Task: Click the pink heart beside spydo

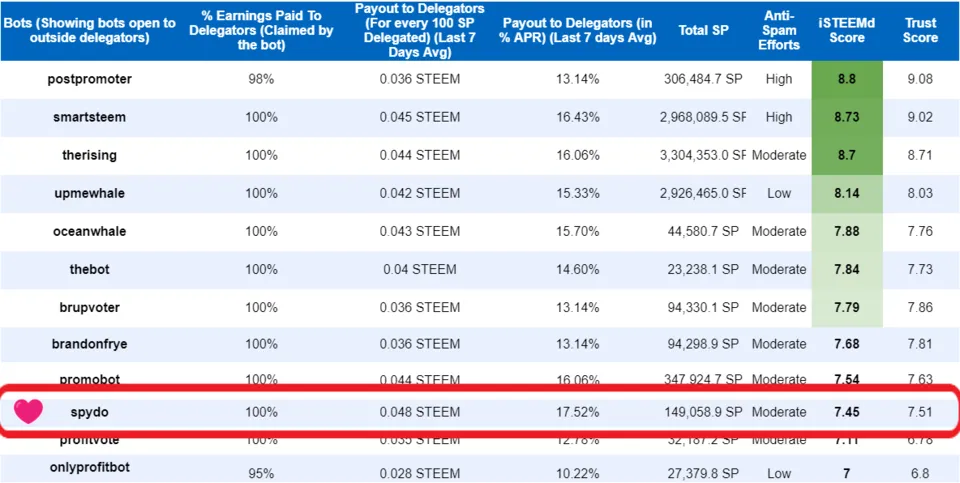Action: [28, 411]
